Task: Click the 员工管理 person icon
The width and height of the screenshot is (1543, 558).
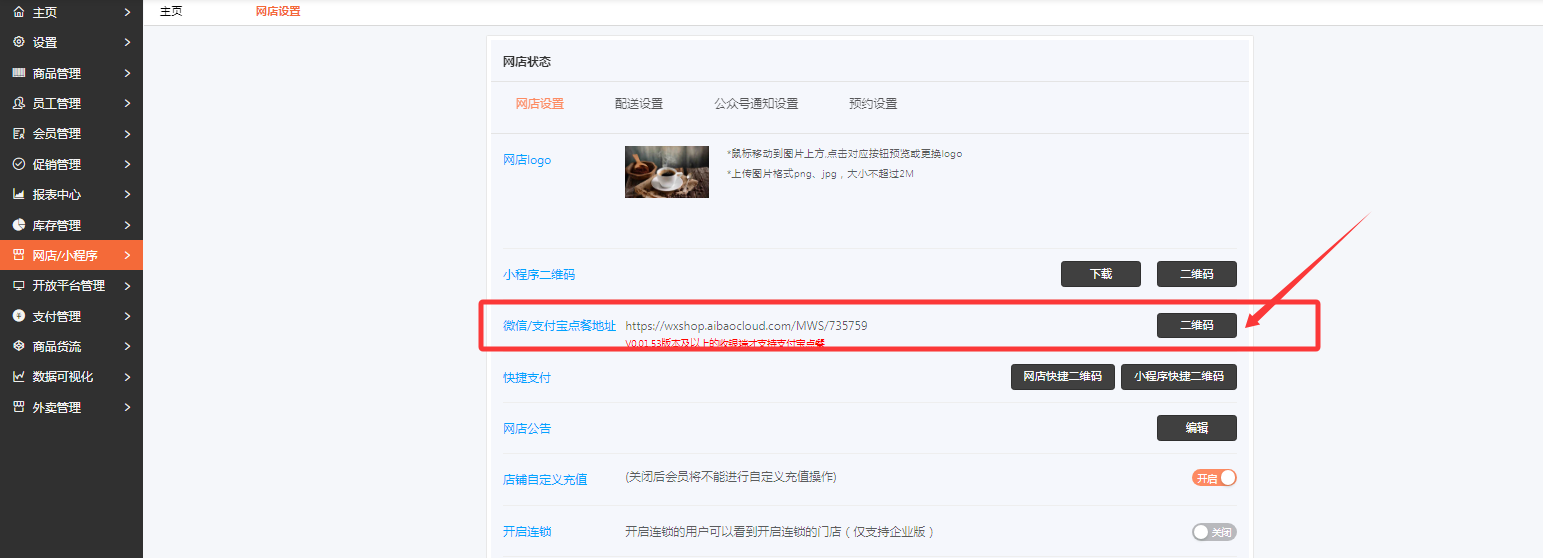Action: click(x=18, y=103)
